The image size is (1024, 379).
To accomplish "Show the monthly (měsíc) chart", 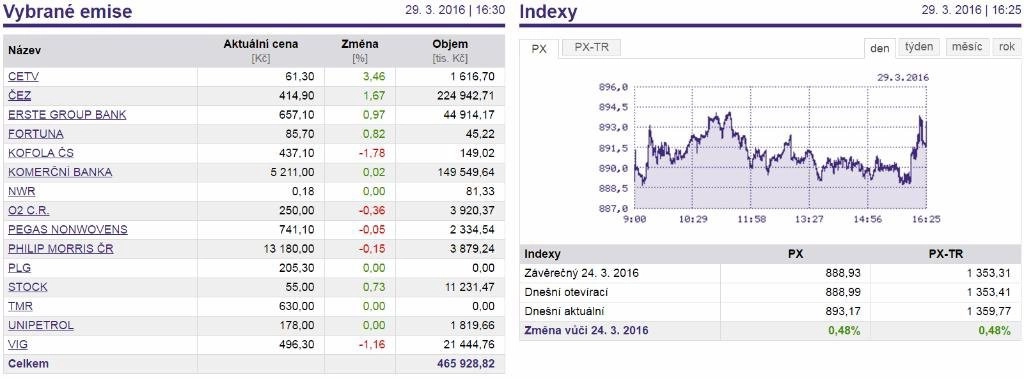I will click(967, 48).
